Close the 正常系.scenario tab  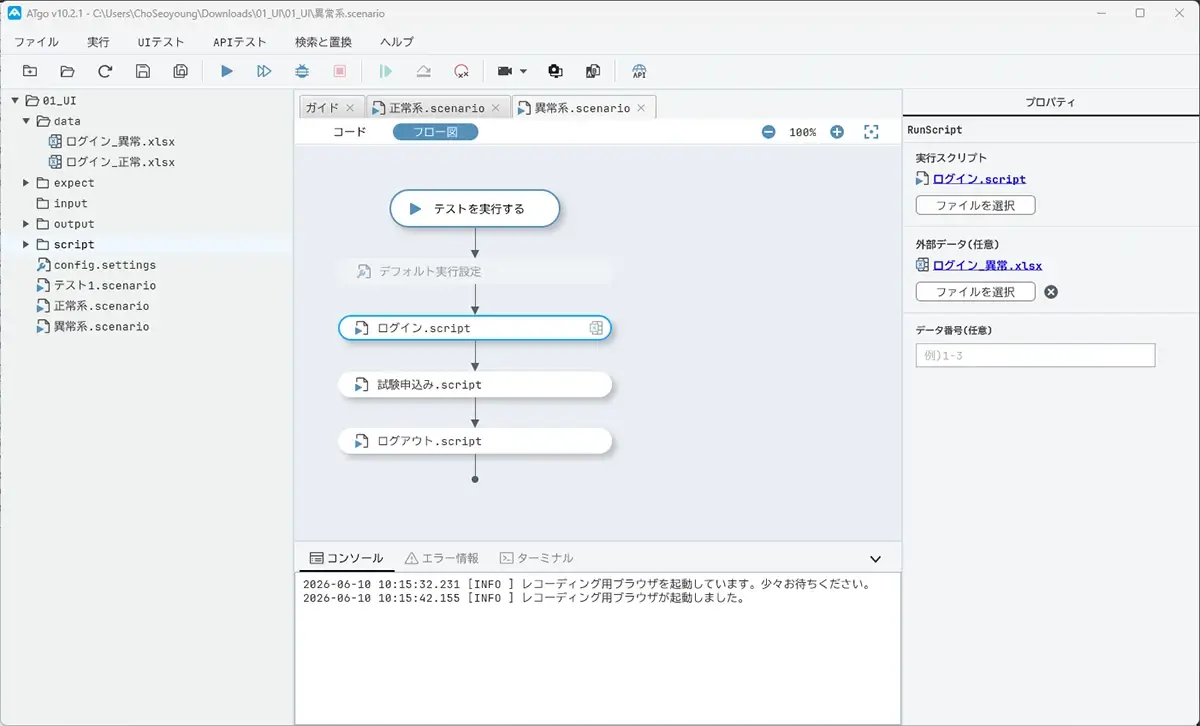click(x=496, y=108)
